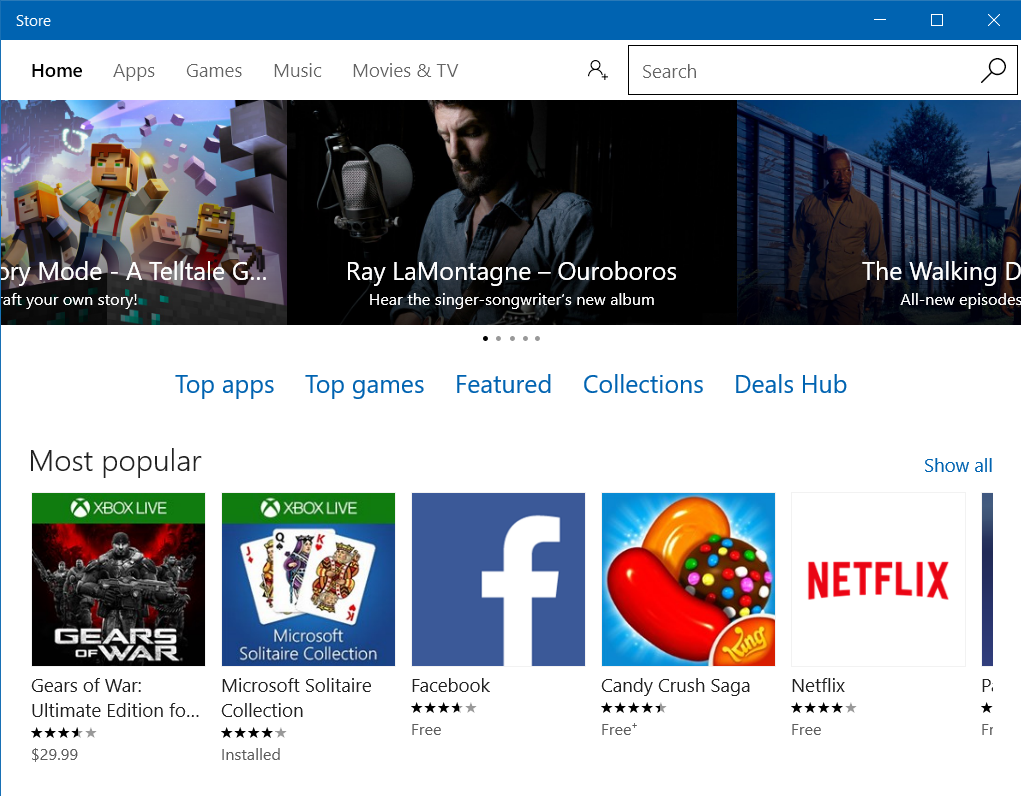Screen dimensions: 1021x796
Task: Open the Gears of War app tile
Action: tap(119, 579)
